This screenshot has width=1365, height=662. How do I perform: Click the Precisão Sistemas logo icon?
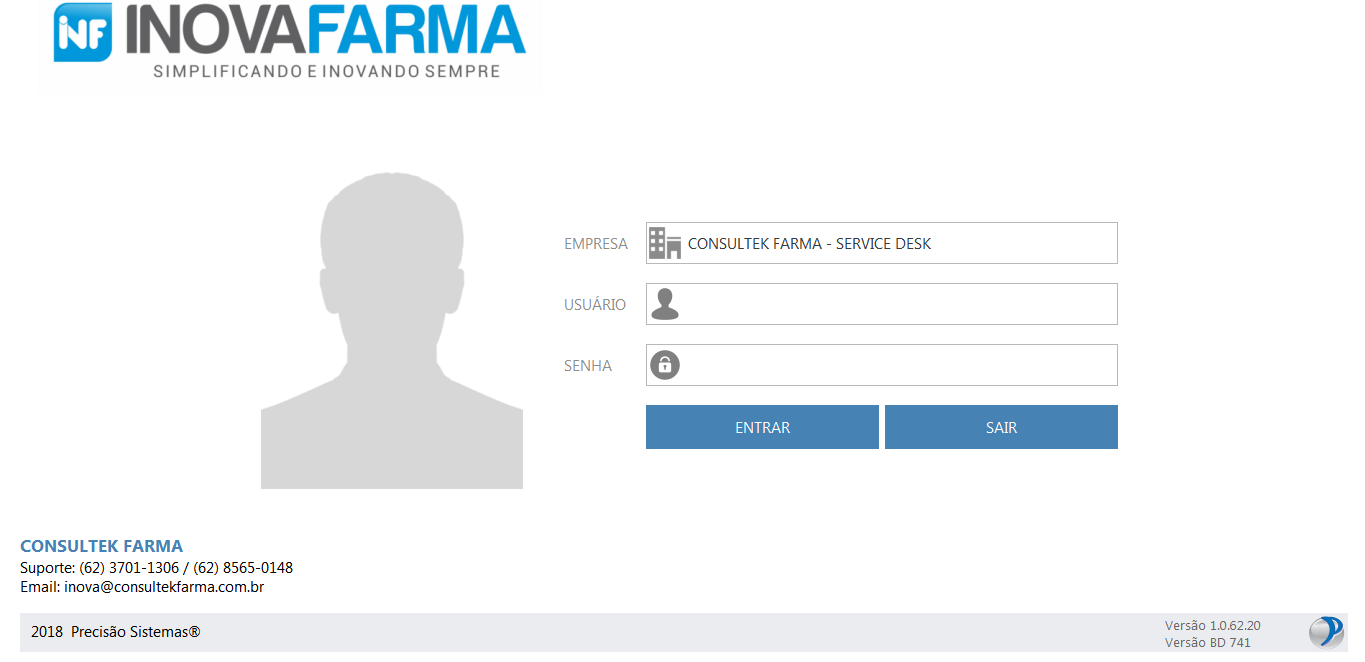point(1327,632)
